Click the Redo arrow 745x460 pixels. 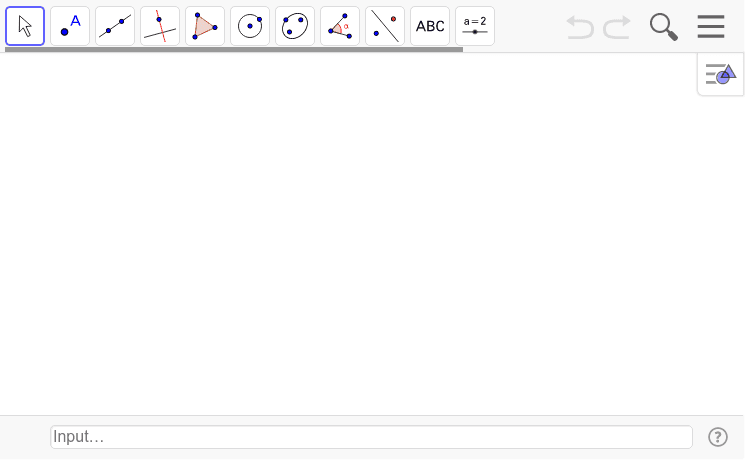(x=617, y=27)
